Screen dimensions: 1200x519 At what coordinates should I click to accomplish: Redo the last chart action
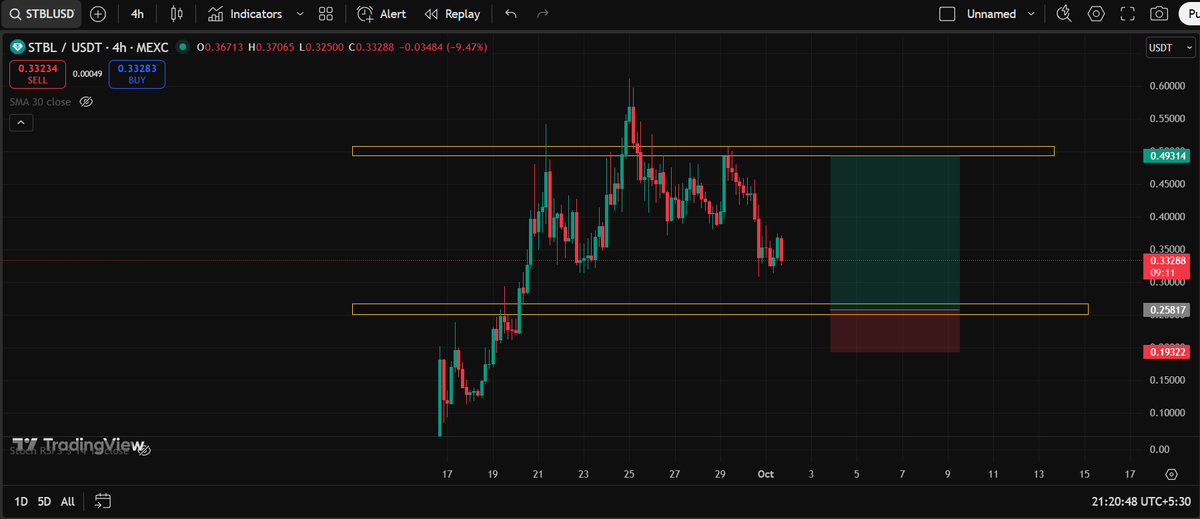[542, 14]
